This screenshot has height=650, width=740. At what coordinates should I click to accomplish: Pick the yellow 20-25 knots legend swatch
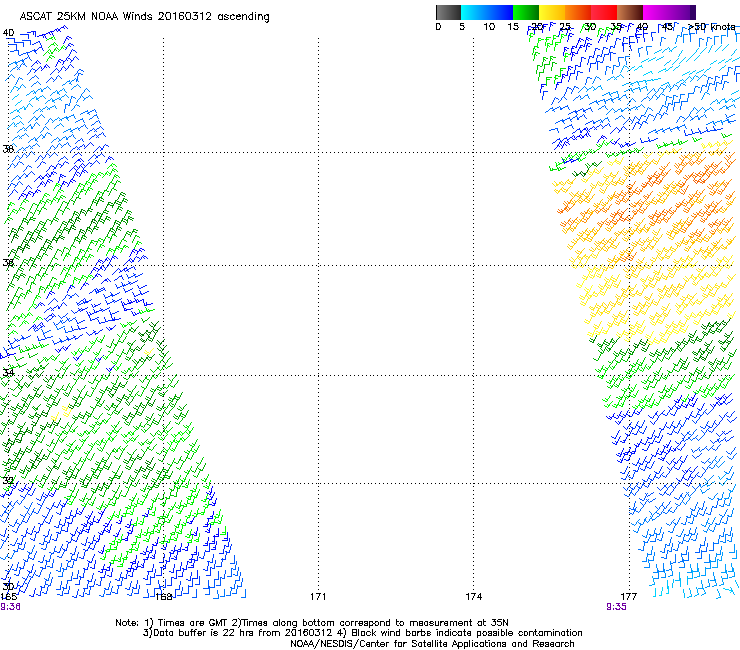coord(552,12)
